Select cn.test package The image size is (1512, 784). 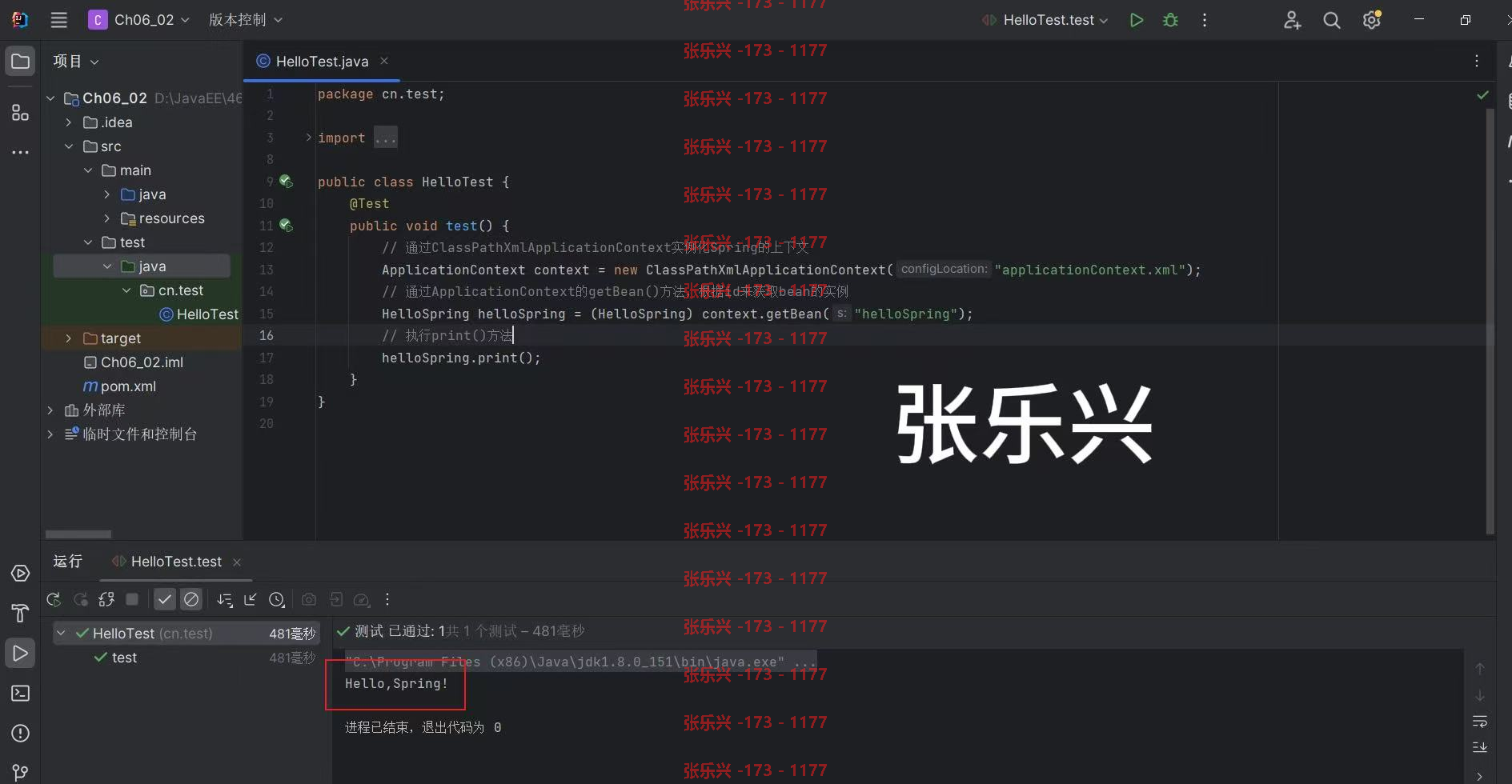[172, 290]
